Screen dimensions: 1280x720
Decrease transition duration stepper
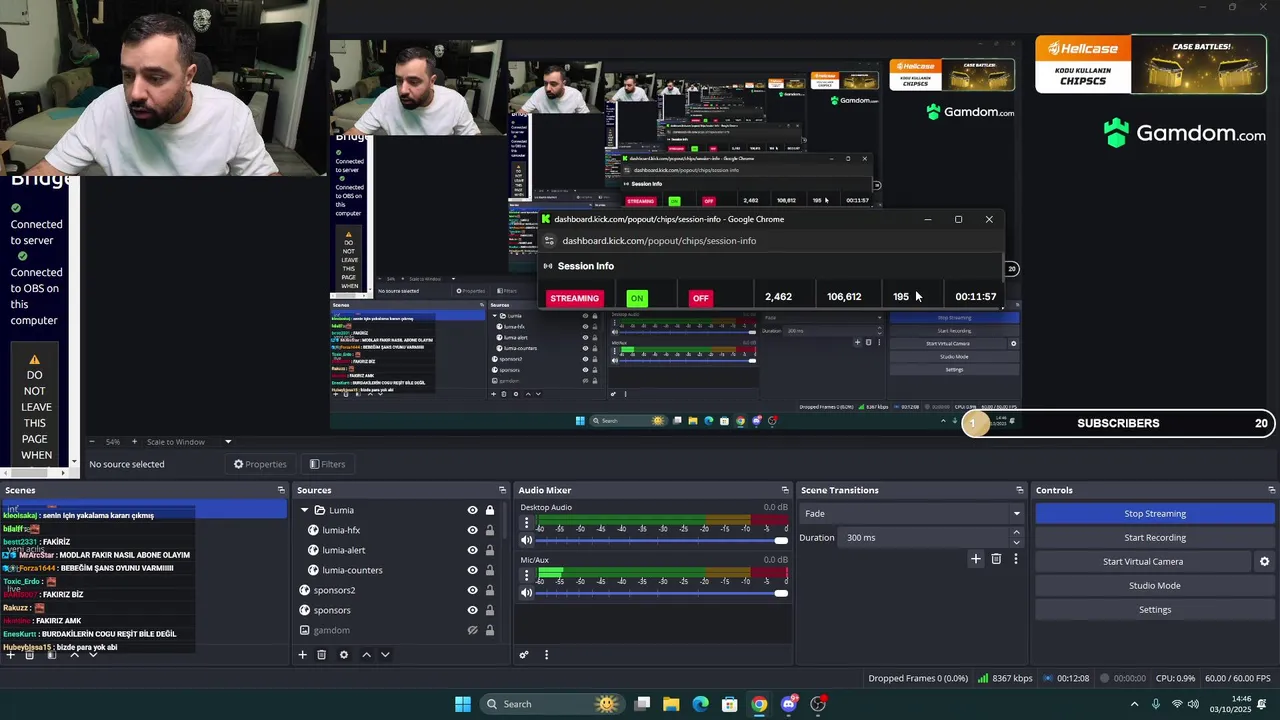click(1017, 542)
